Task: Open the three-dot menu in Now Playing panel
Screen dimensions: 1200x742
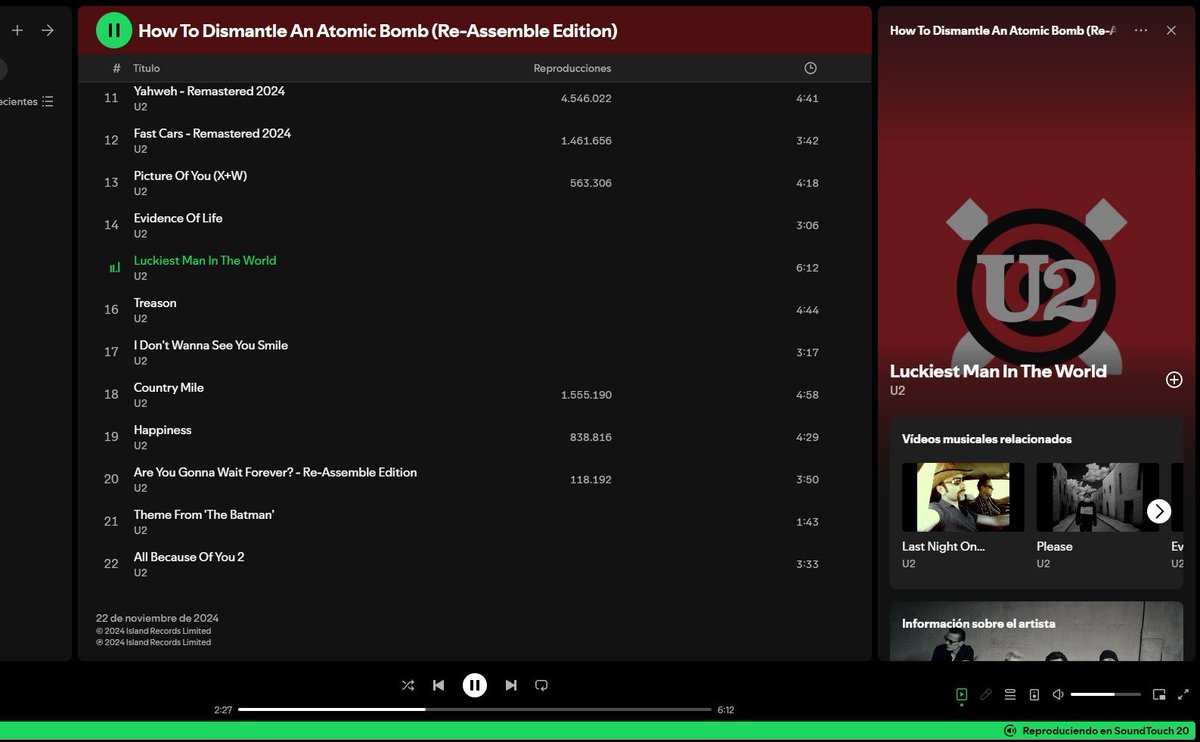Action: tap(1141, 31)
